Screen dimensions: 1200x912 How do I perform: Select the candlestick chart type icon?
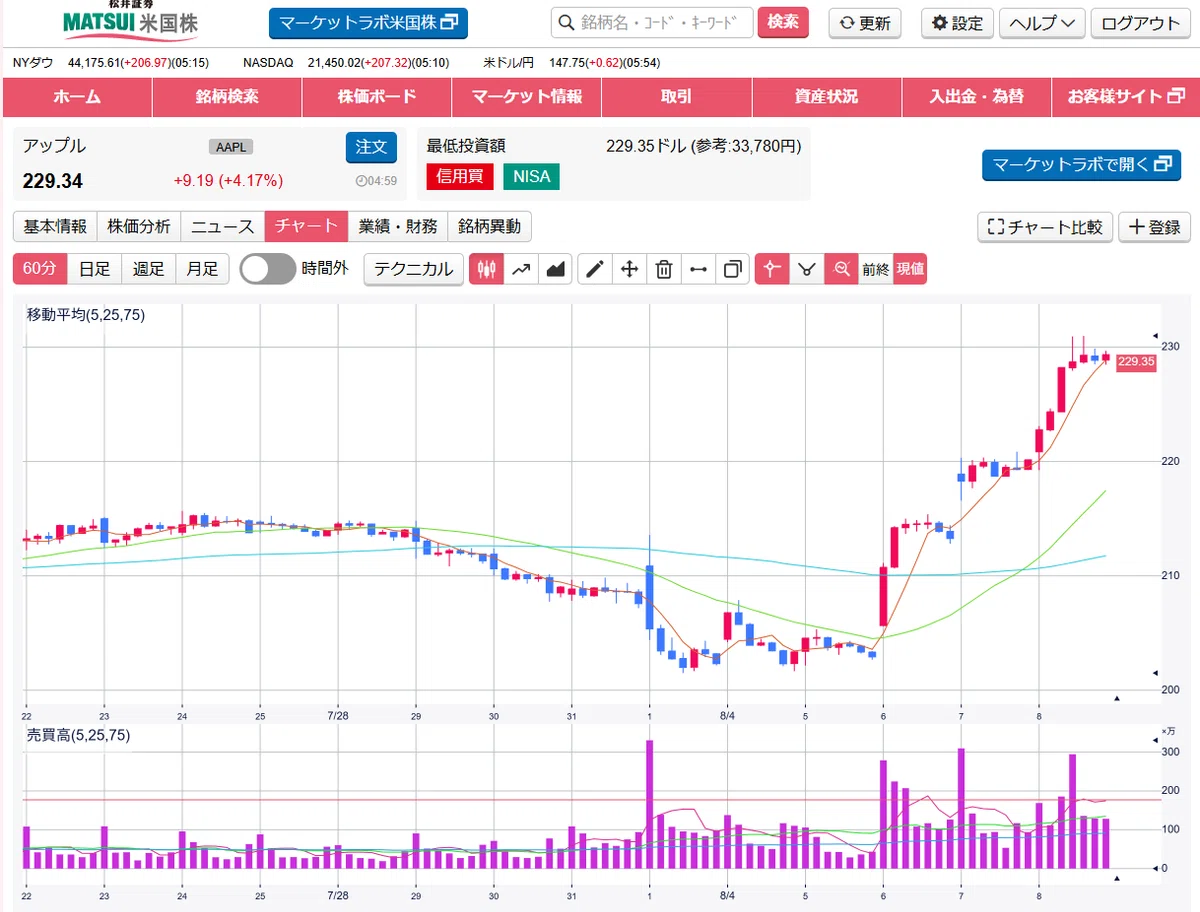tap(487, 269)
